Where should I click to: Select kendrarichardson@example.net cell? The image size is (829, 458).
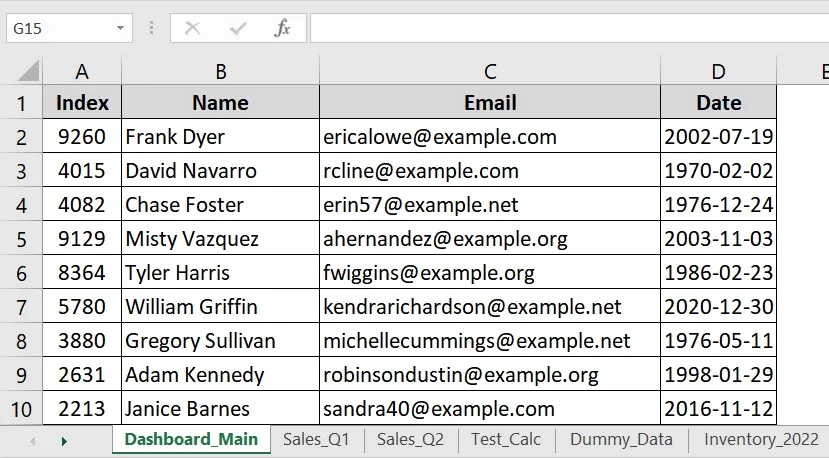coord(490,306)
